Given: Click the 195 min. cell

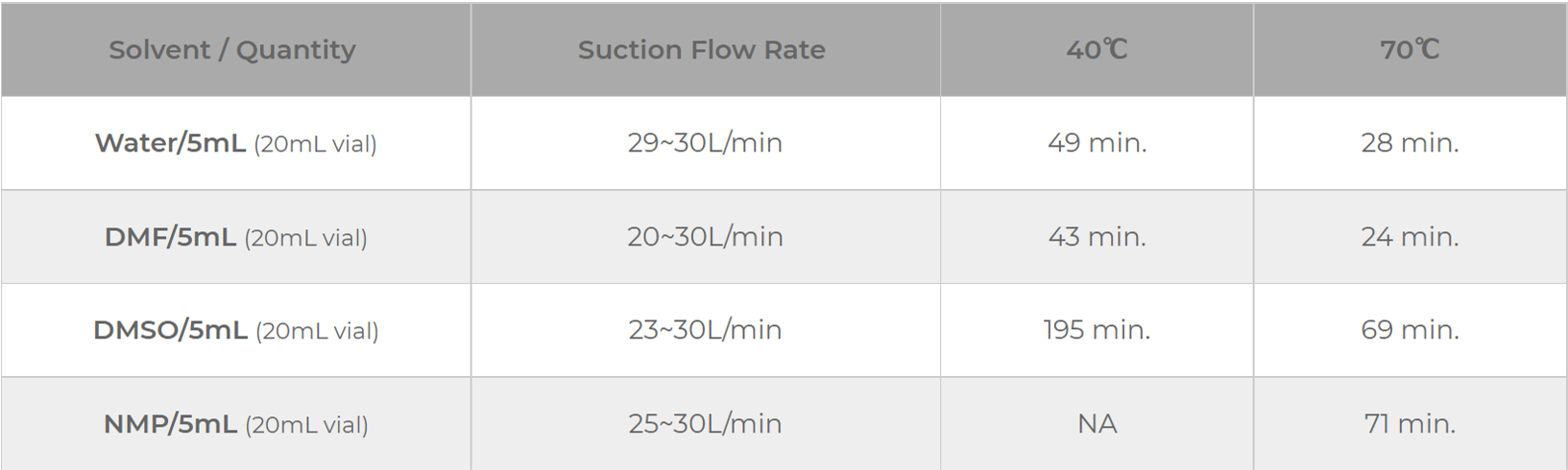Looking at the screenshot, I should (1097, 330).
